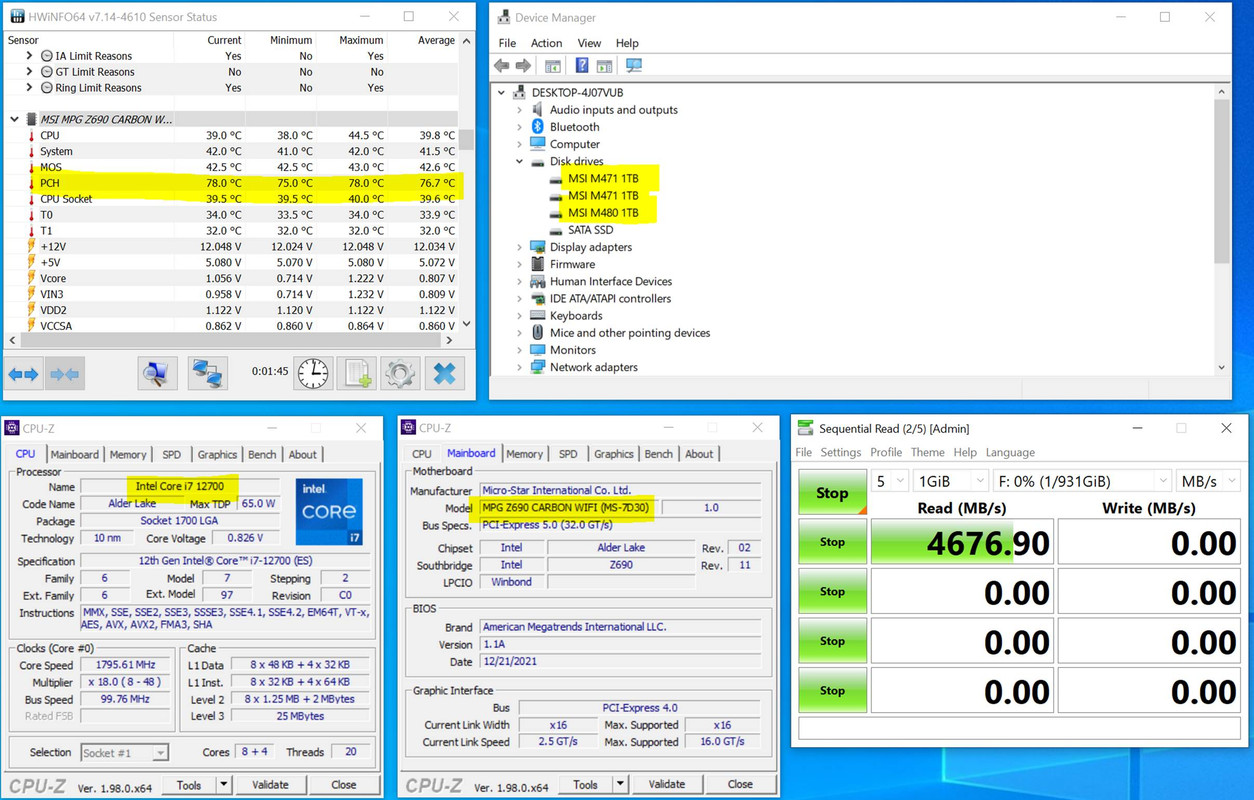Click Limit Reasons icon beside IA row
Screen dimensions: 1254x800
(x=47, y=56)
